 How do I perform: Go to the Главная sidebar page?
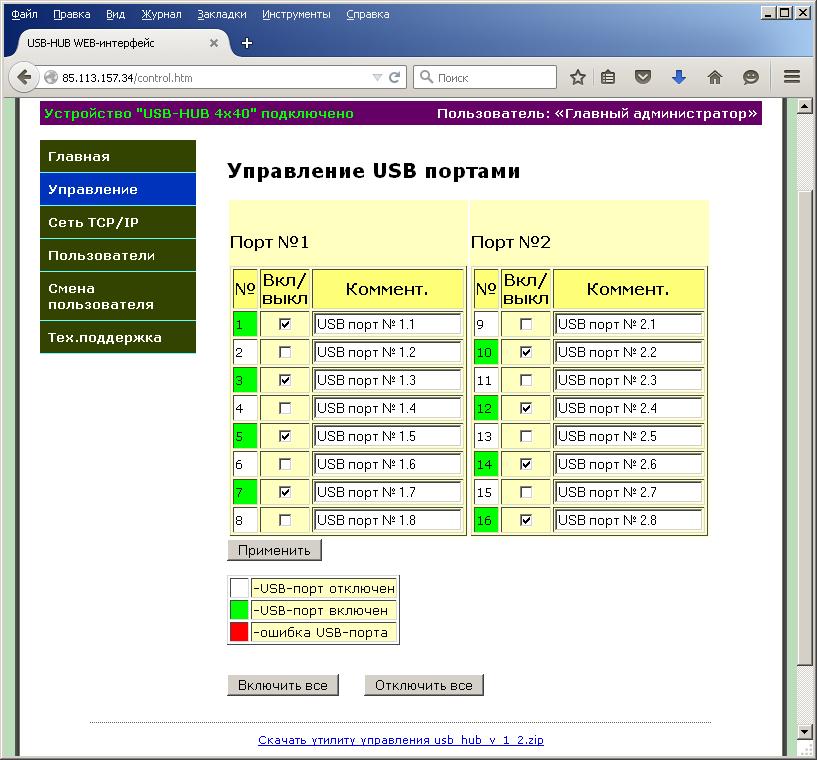click(118, 156)
